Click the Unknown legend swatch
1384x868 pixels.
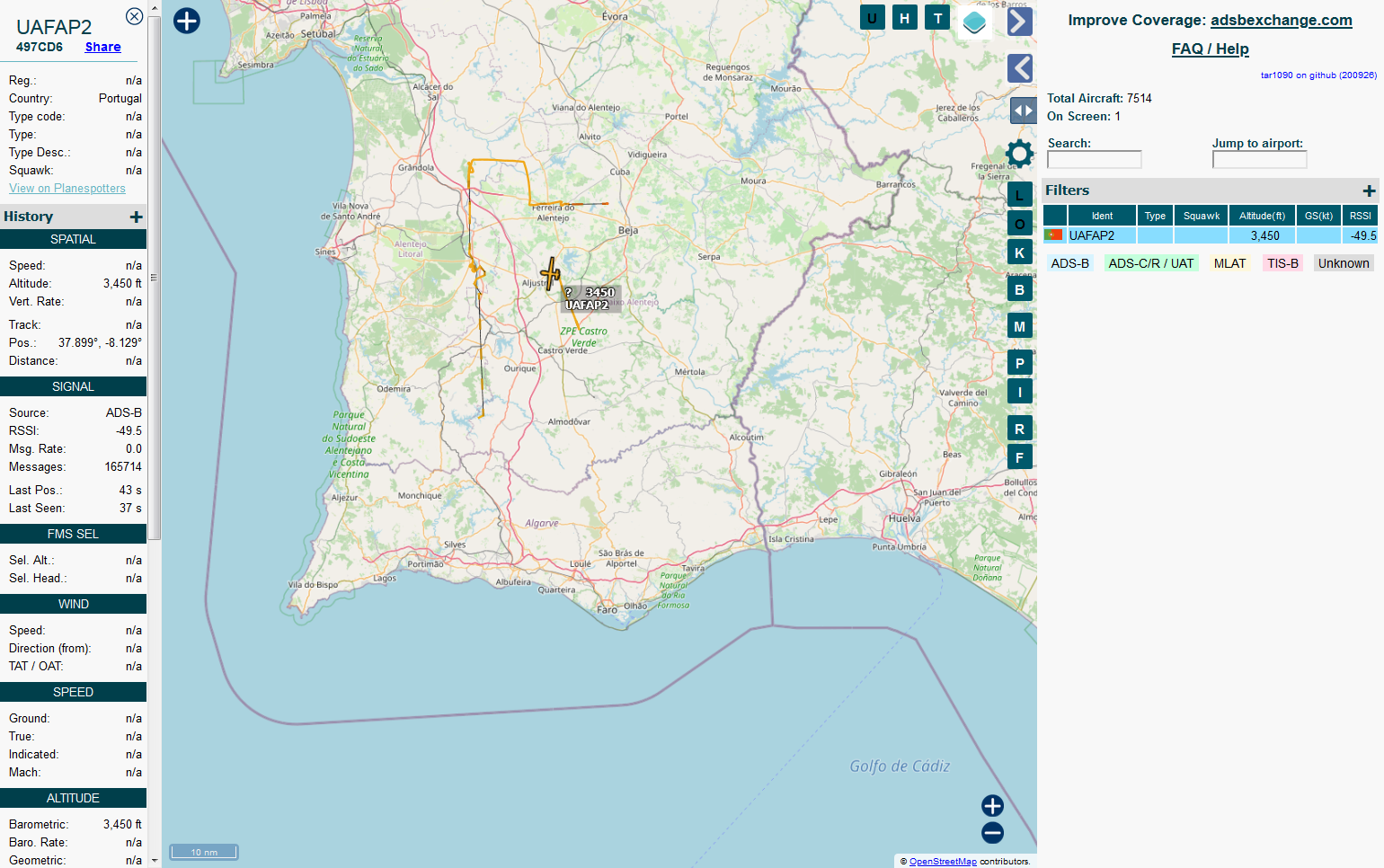(x=1344, y=263)
